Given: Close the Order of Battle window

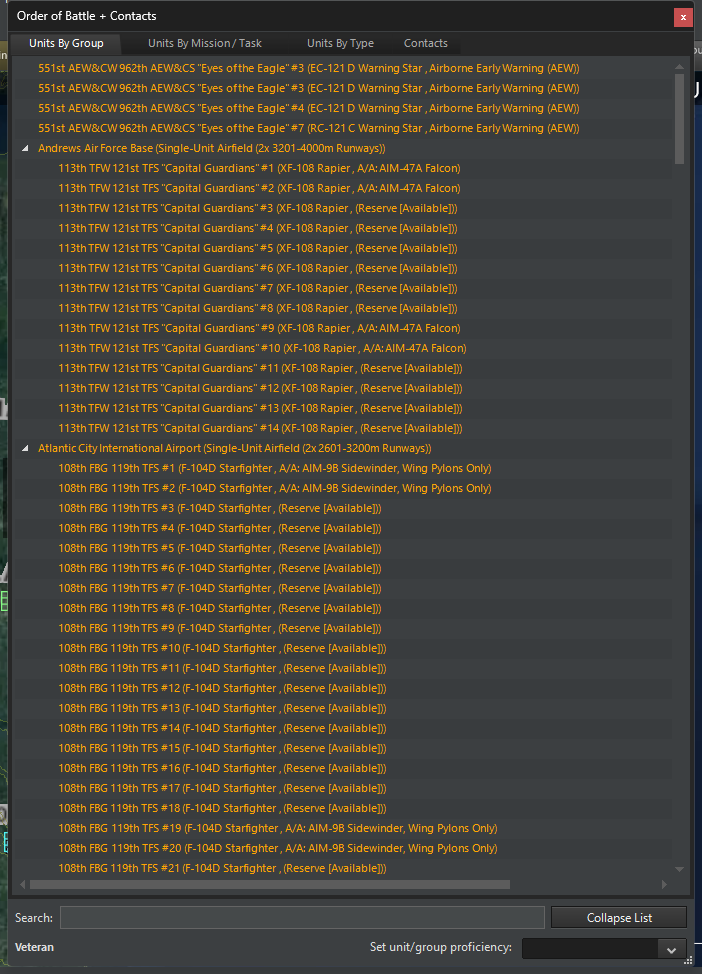Looking at the screenshot, I should coord(683,17).
